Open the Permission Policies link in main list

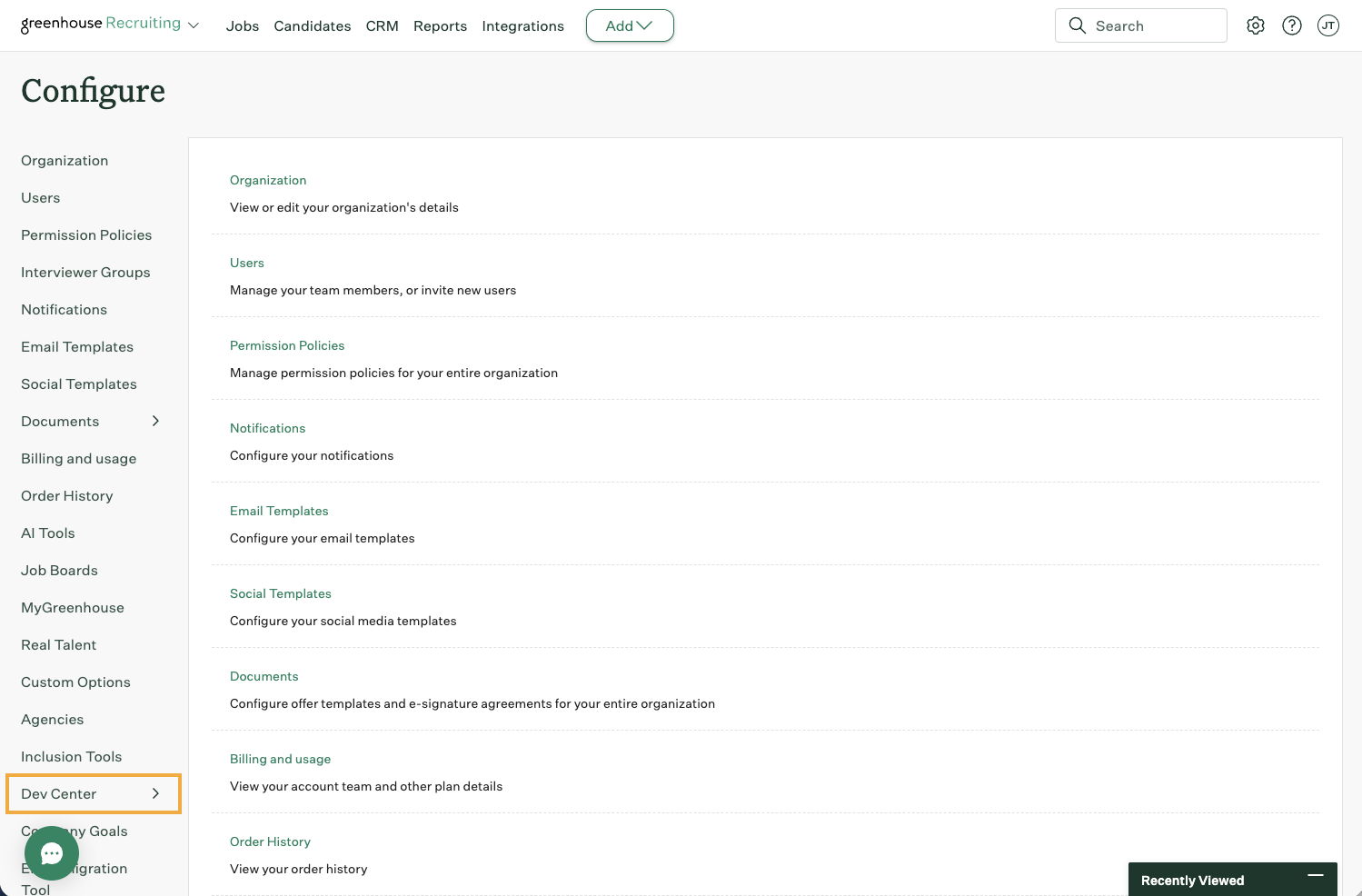(x=287, y=345)
